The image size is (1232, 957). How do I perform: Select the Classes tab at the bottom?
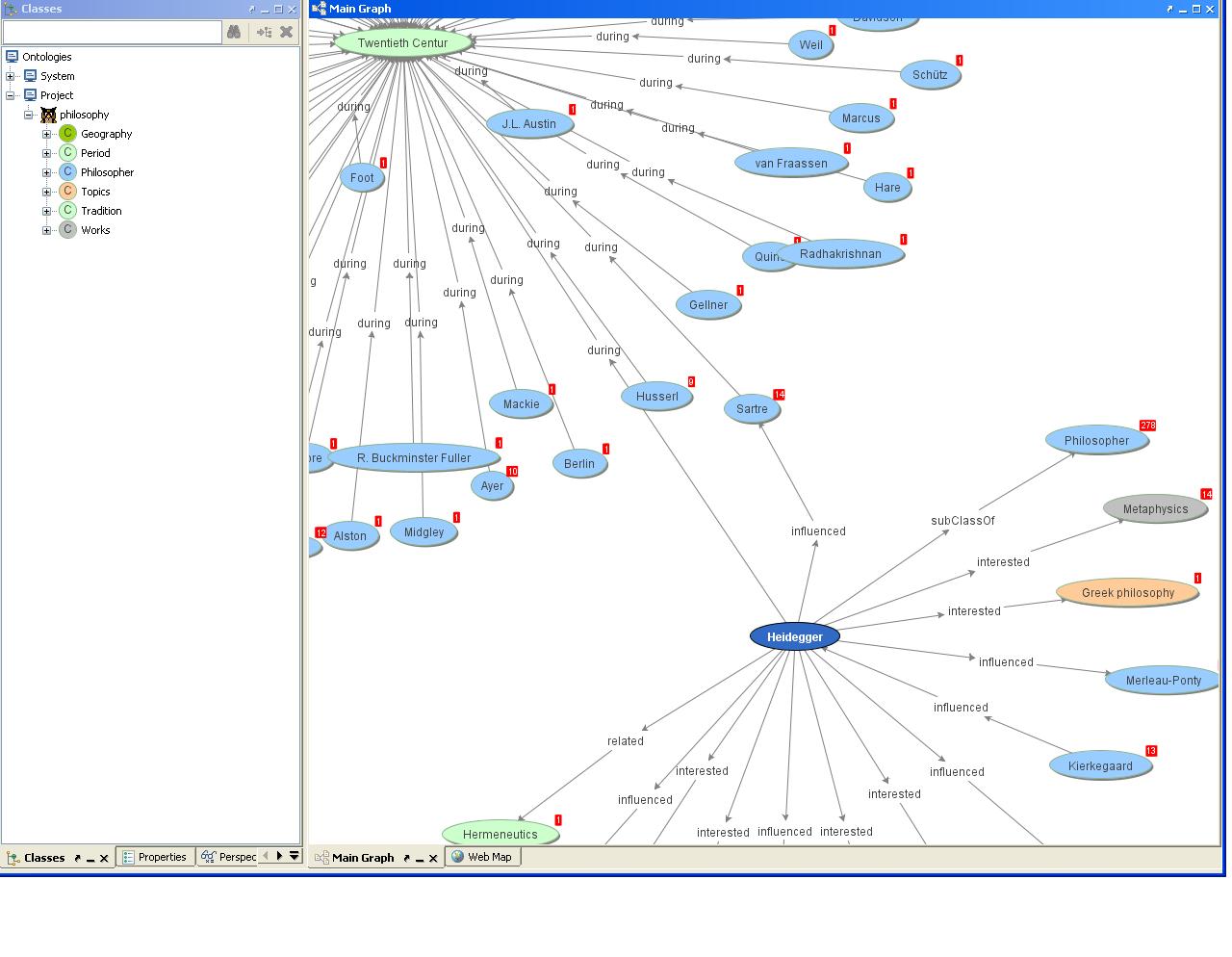(x=44, y=858)
